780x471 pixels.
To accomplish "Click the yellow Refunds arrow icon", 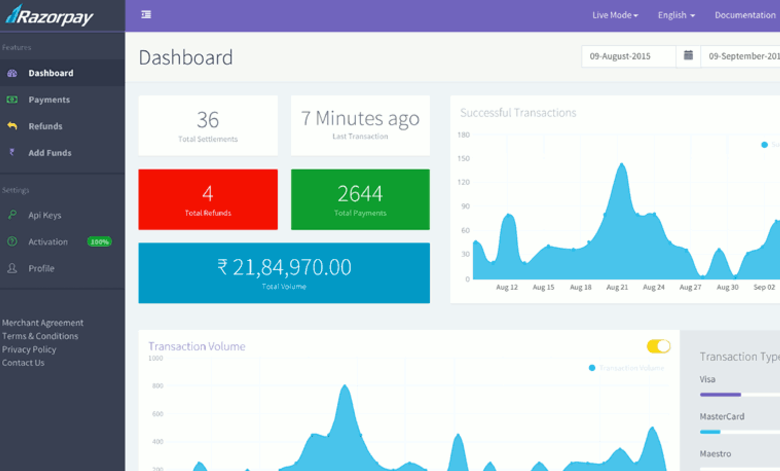I will point(12,126).
